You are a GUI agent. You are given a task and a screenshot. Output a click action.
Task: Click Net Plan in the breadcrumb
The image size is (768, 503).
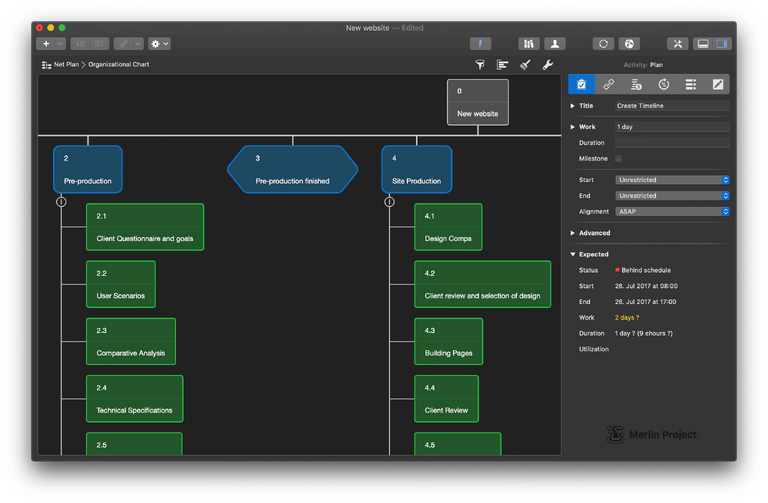tap(65, 64)
